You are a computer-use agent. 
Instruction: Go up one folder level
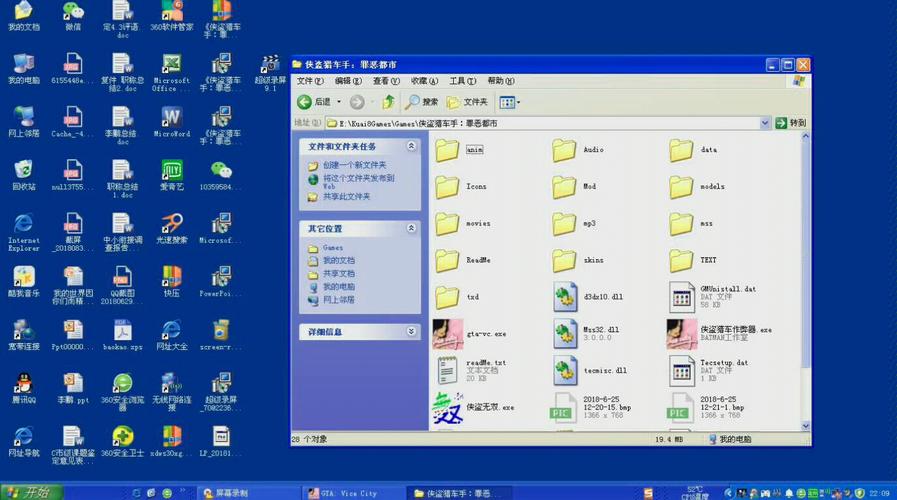(388, 102)
